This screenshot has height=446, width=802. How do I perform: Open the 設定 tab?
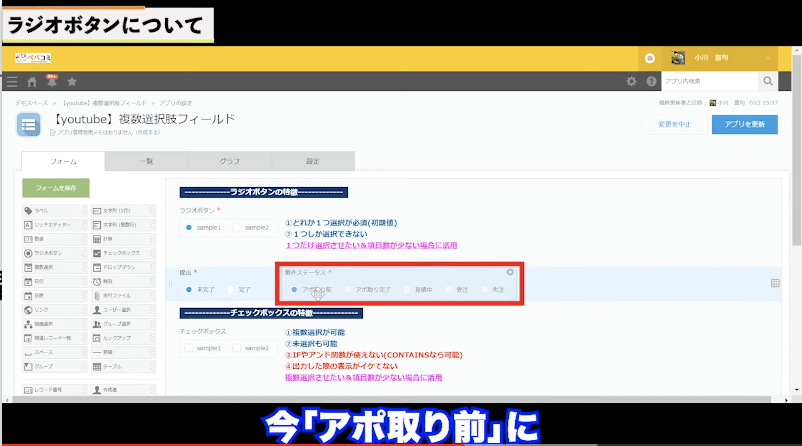(313, 161)
